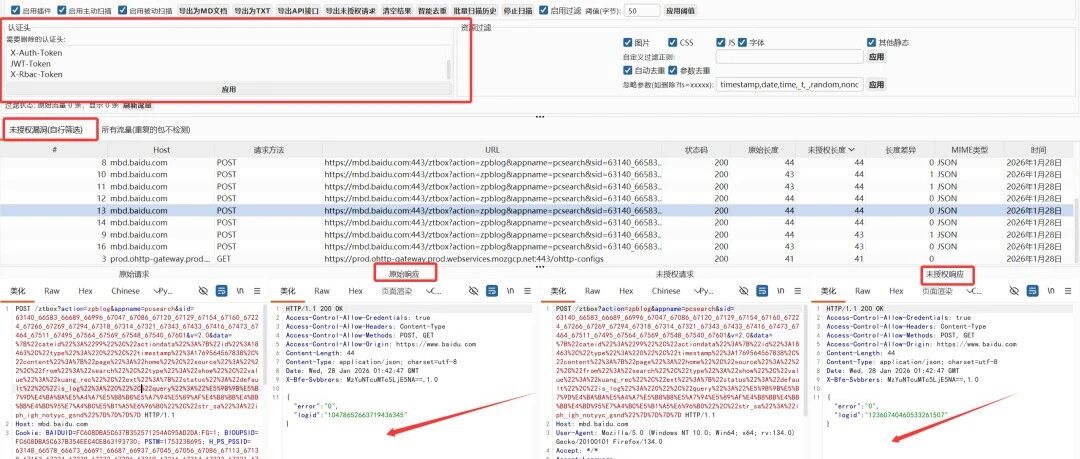Click the 自定义过滤正则 input field

(x=789, y=57)
